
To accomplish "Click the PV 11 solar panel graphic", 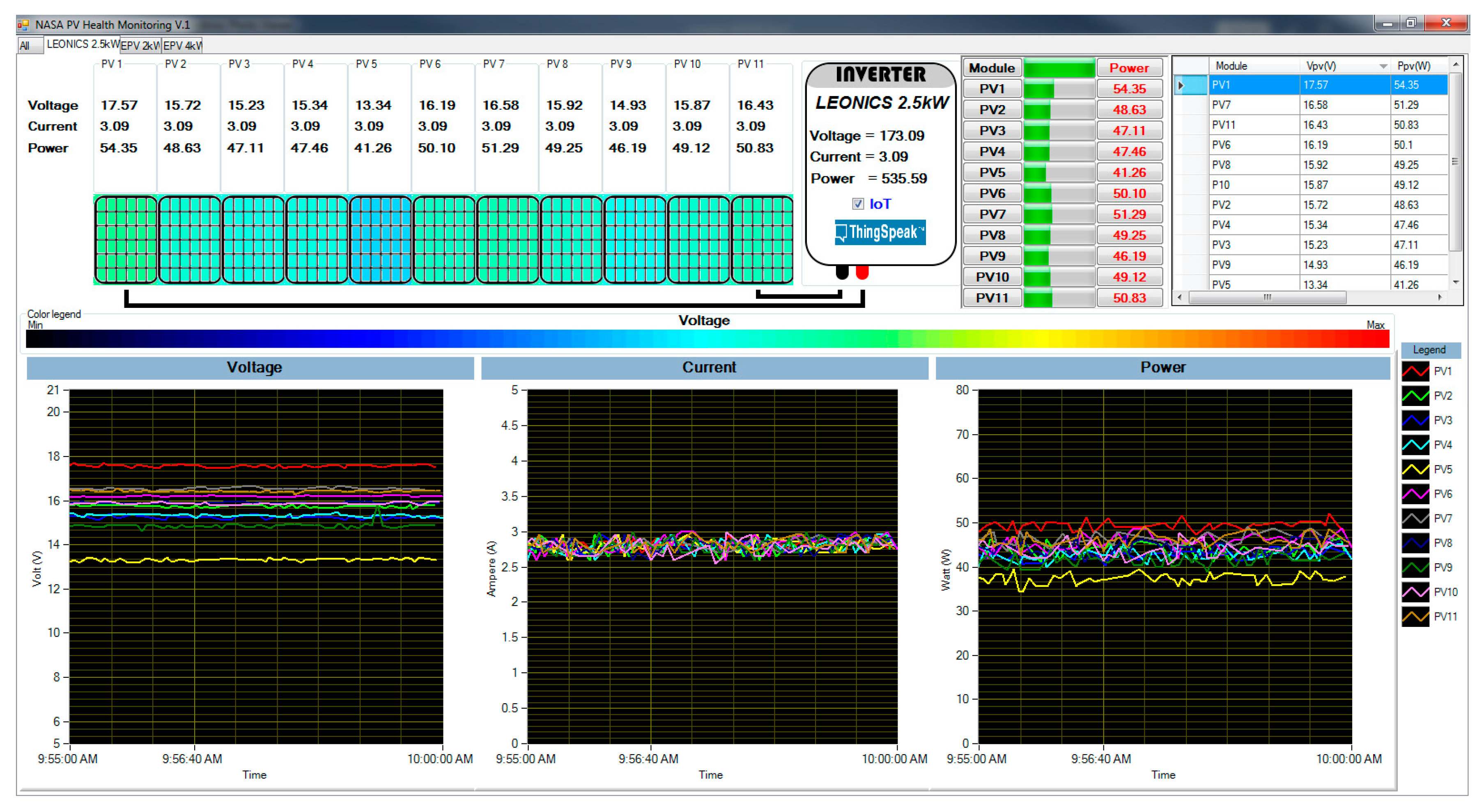I will click(x=762, y=240).
